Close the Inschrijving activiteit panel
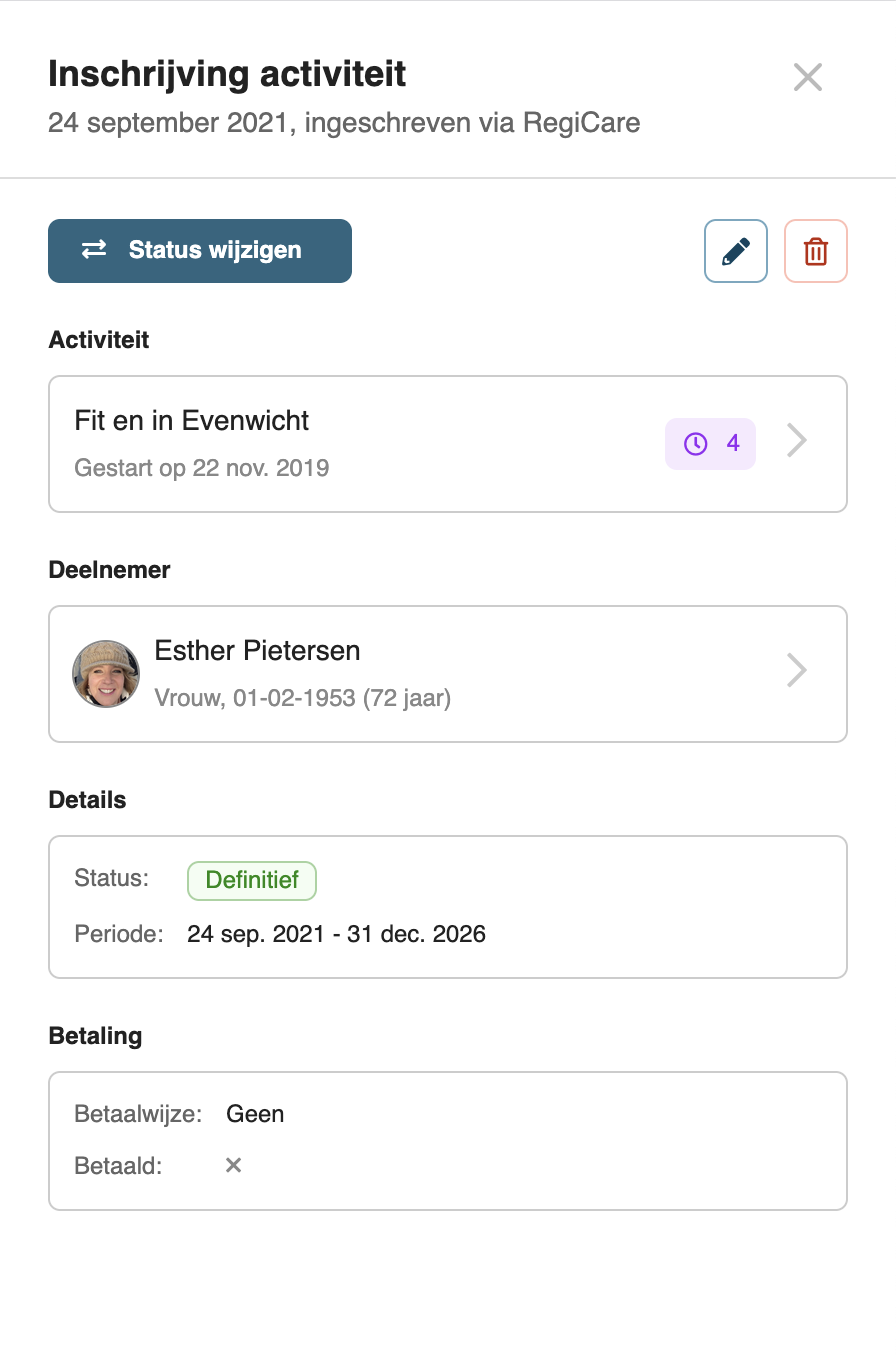The image size is (896, 1358). pyautogui.click(x=807, y=77)
